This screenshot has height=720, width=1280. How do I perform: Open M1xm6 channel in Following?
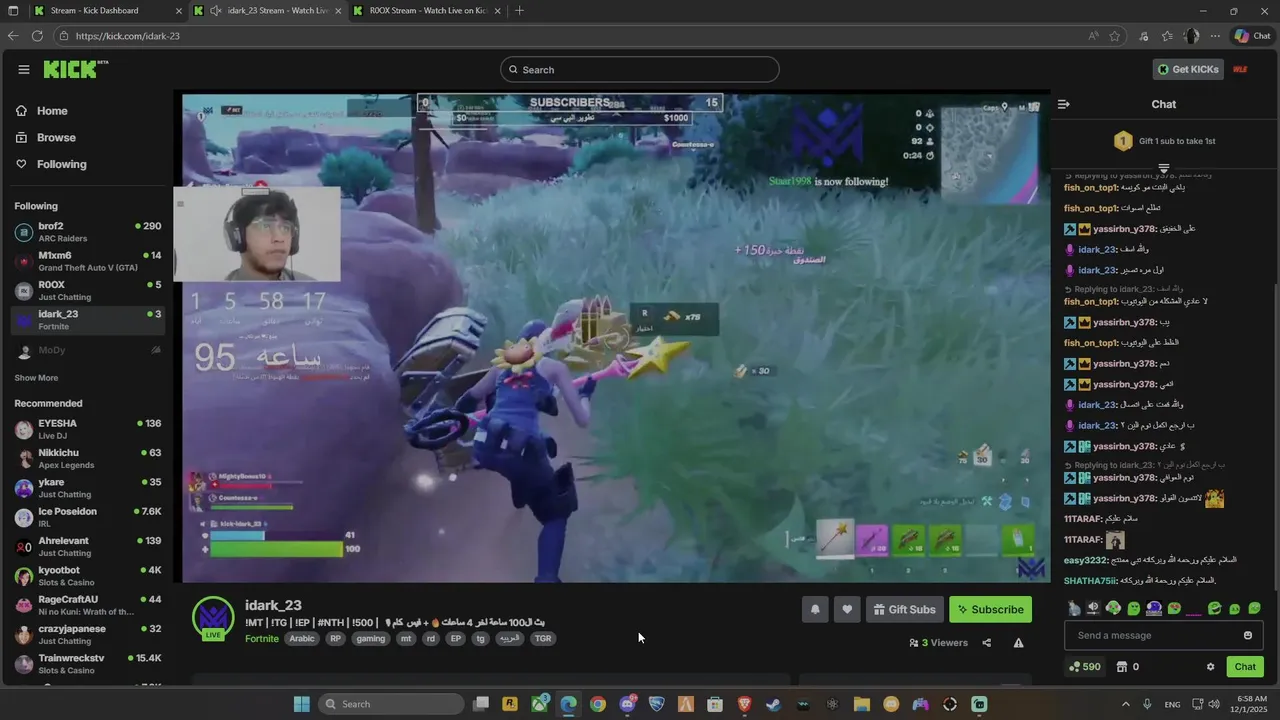pos(87,262)
